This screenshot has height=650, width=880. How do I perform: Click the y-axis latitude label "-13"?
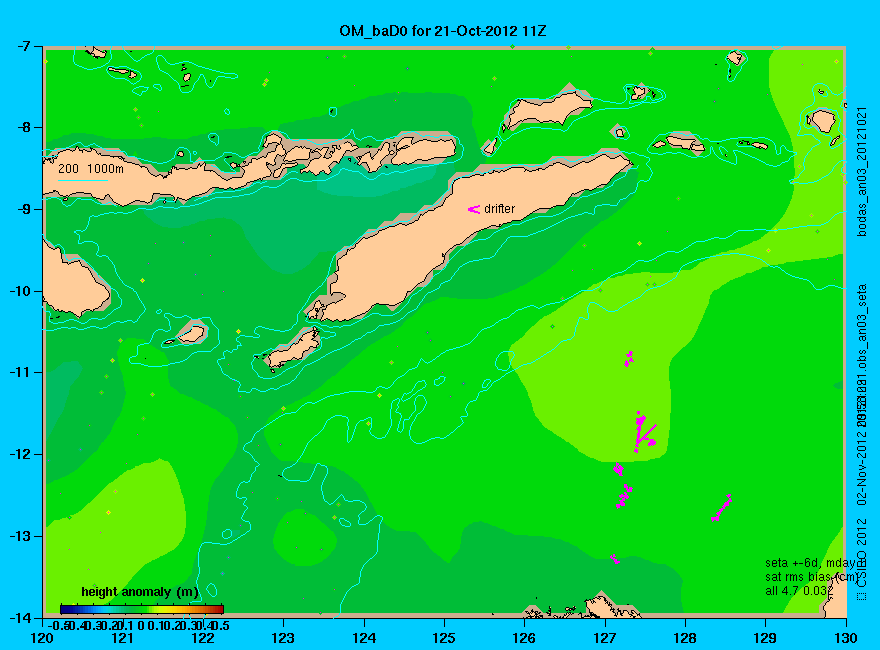19,536
